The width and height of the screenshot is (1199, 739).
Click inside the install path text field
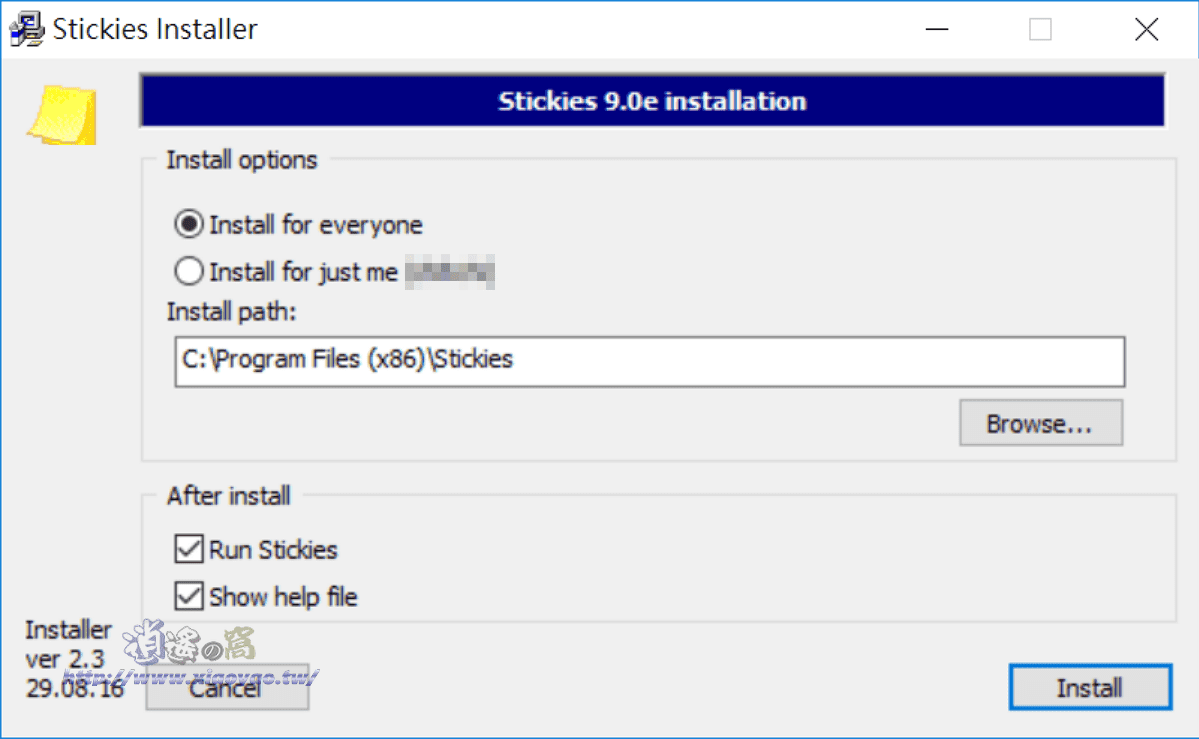pos(650,361)
